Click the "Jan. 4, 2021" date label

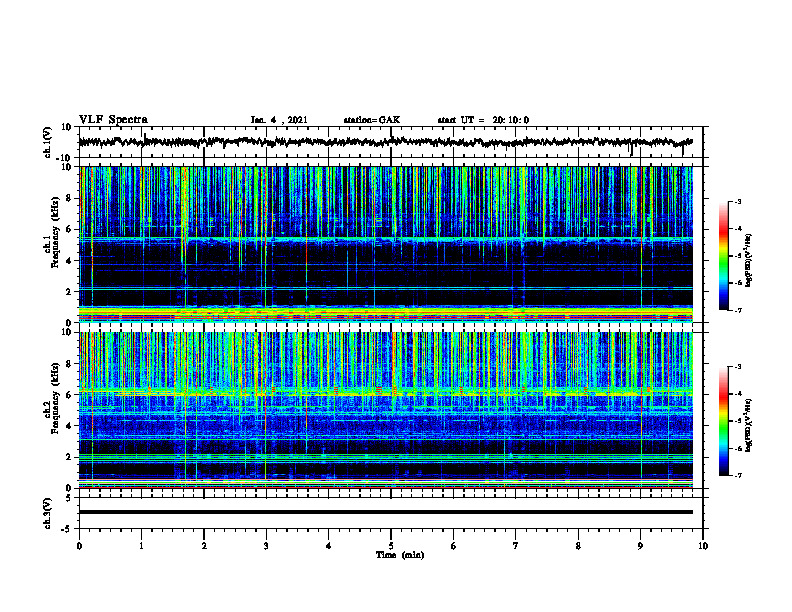point(279,120)
